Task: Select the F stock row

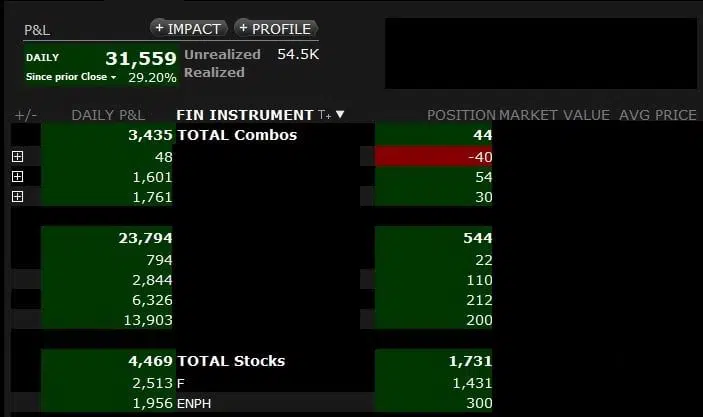Action: [252, 383]
